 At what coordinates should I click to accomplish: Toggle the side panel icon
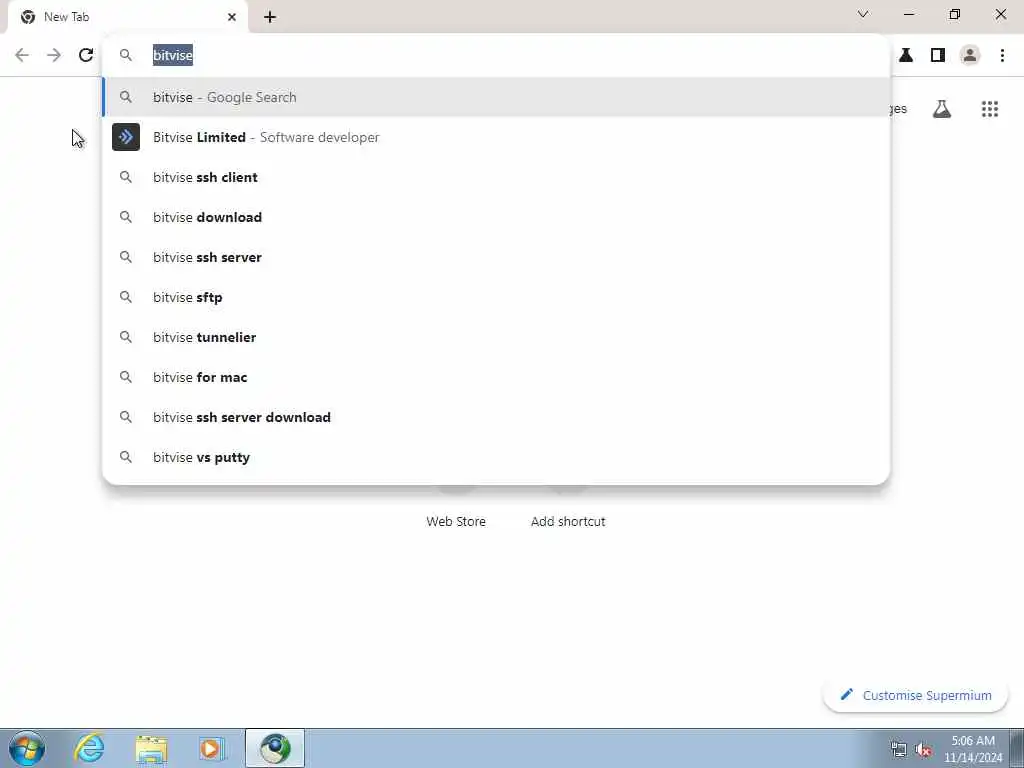click(938, 55)
